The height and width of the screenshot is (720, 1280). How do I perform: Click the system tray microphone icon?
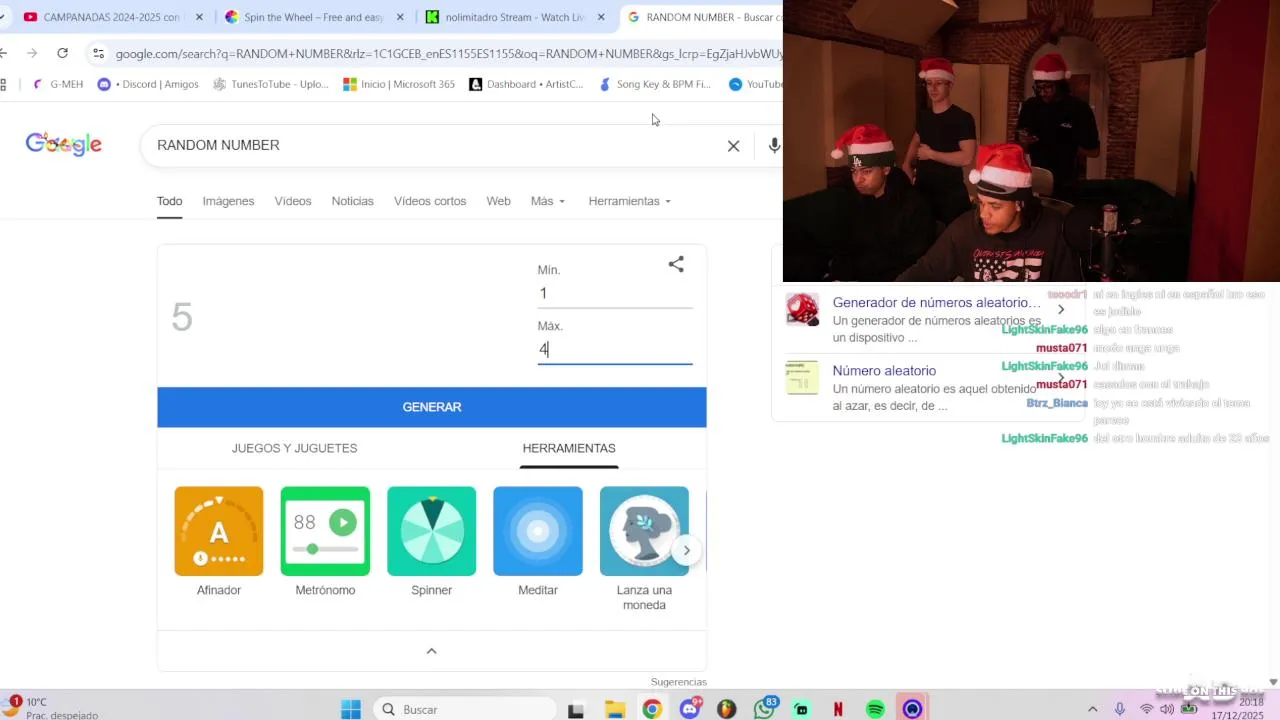(1120, 709)
